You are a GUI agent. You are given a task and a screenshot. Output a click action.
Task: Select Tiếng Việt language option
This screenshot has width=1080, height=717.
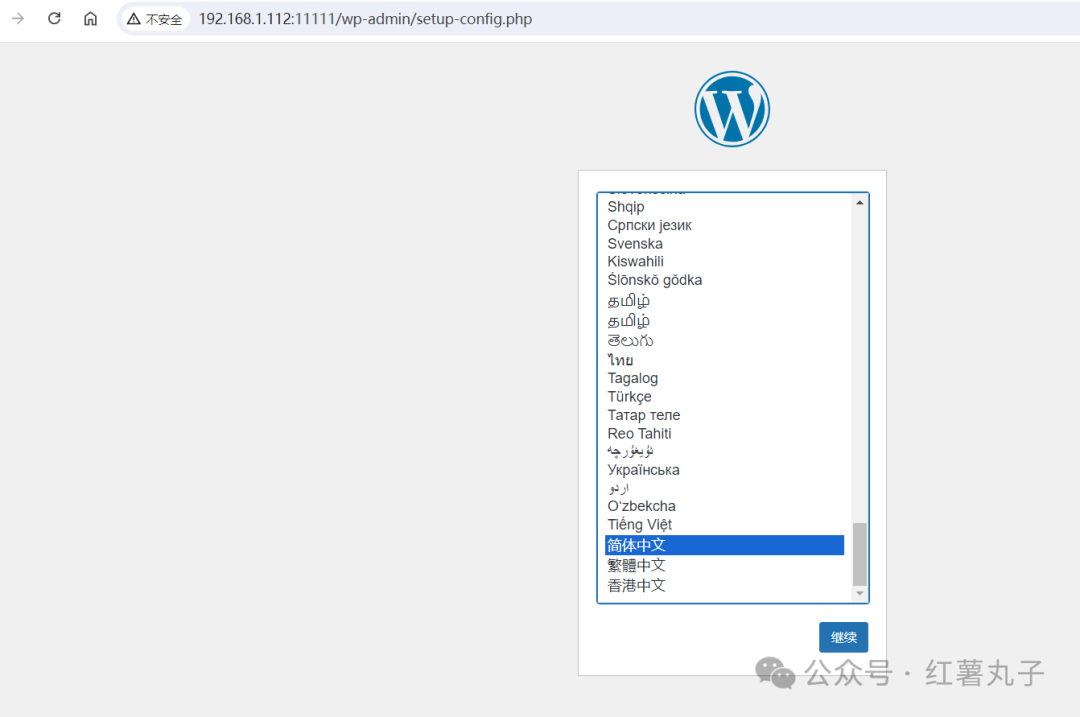pos(639,525)
